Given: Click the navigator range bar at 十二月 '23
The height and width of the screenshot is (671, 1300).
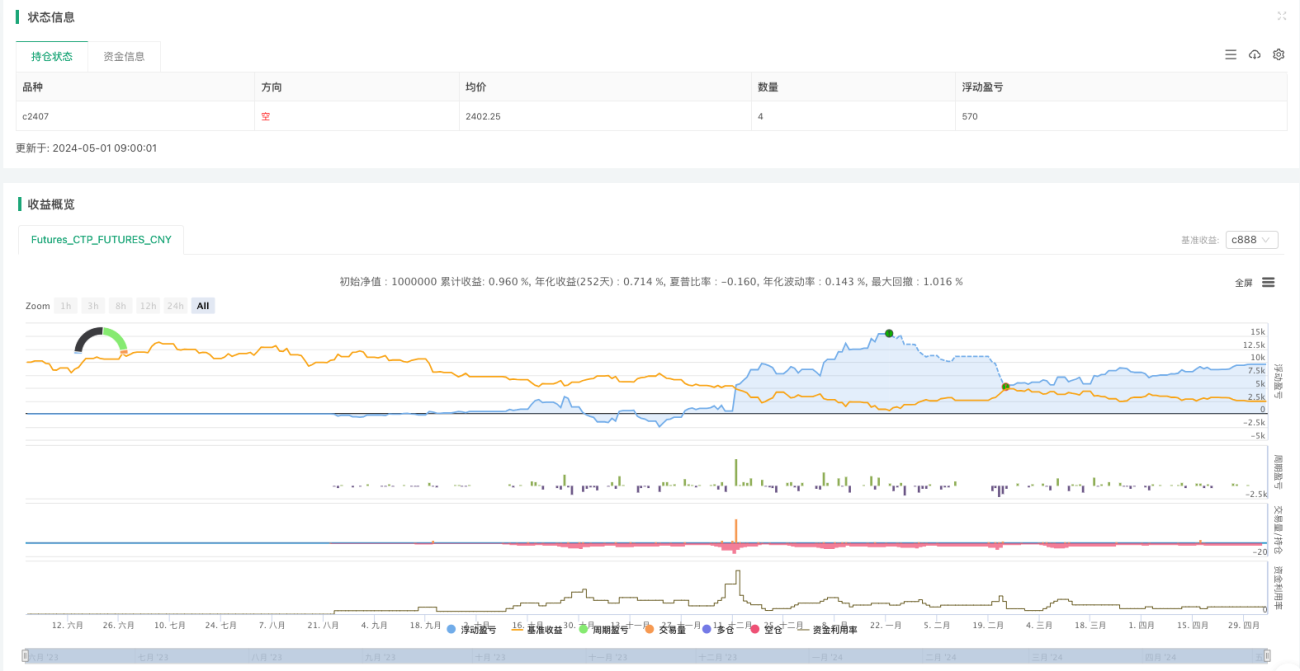Looking at the screenshot, I should (x=716, y=657).
